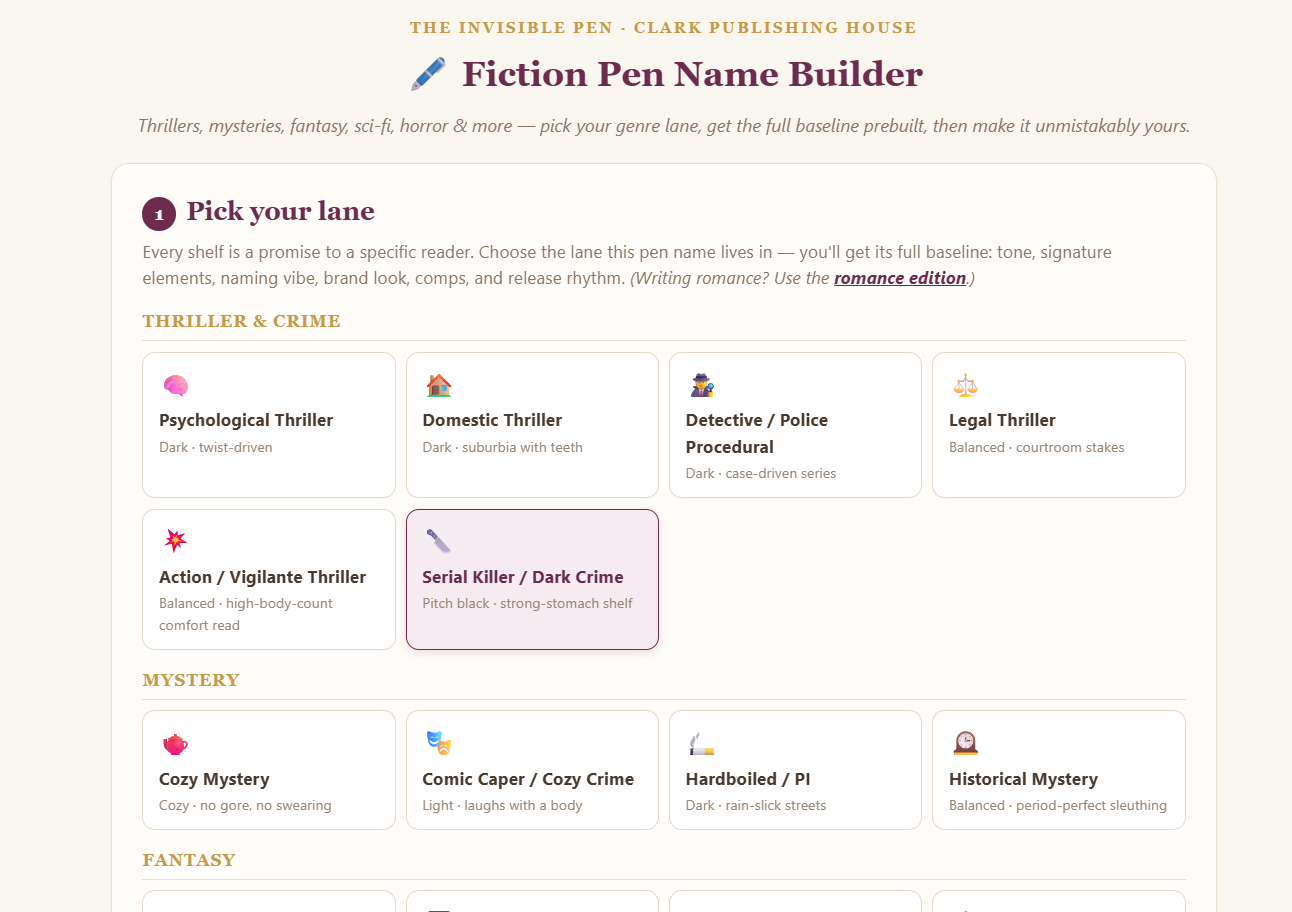Select the Psychological Thriller lane

tap(269, 425)
